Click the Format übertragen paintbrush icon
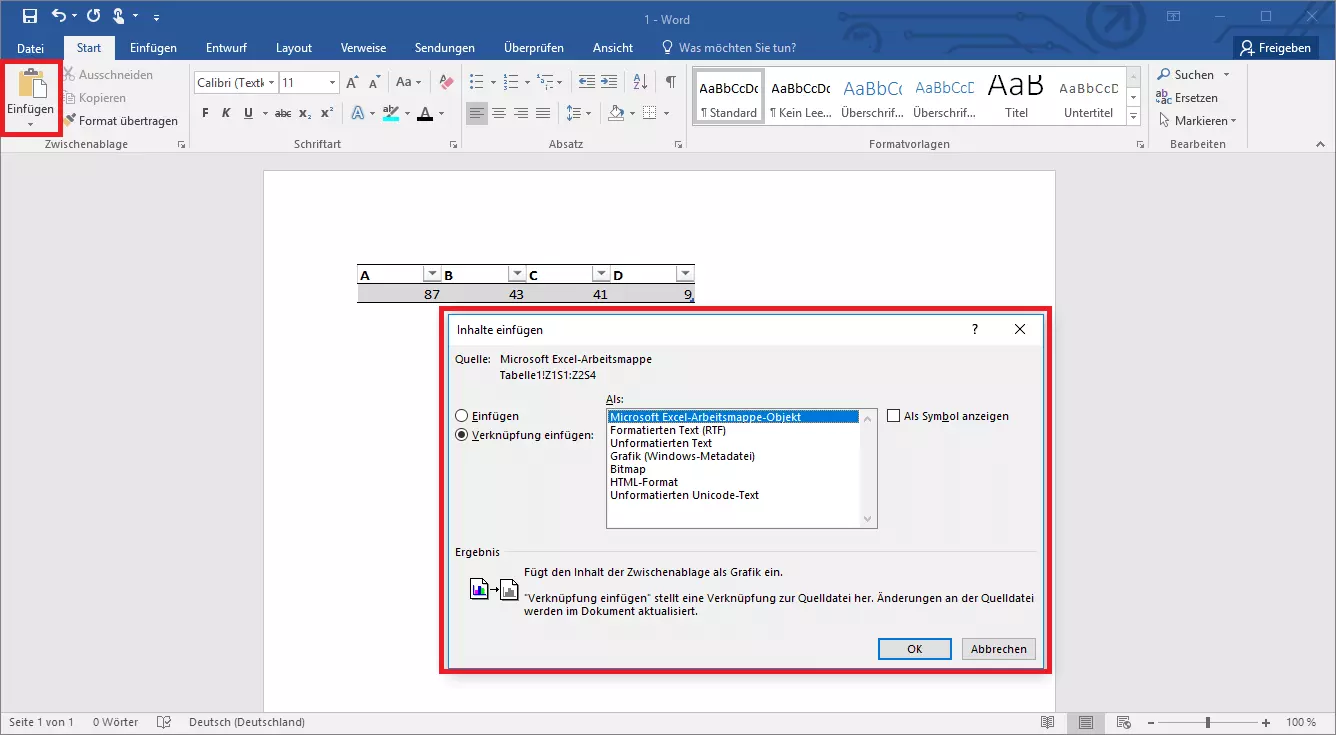This screenshot has height=735, width=1336. tap(71, 121)
